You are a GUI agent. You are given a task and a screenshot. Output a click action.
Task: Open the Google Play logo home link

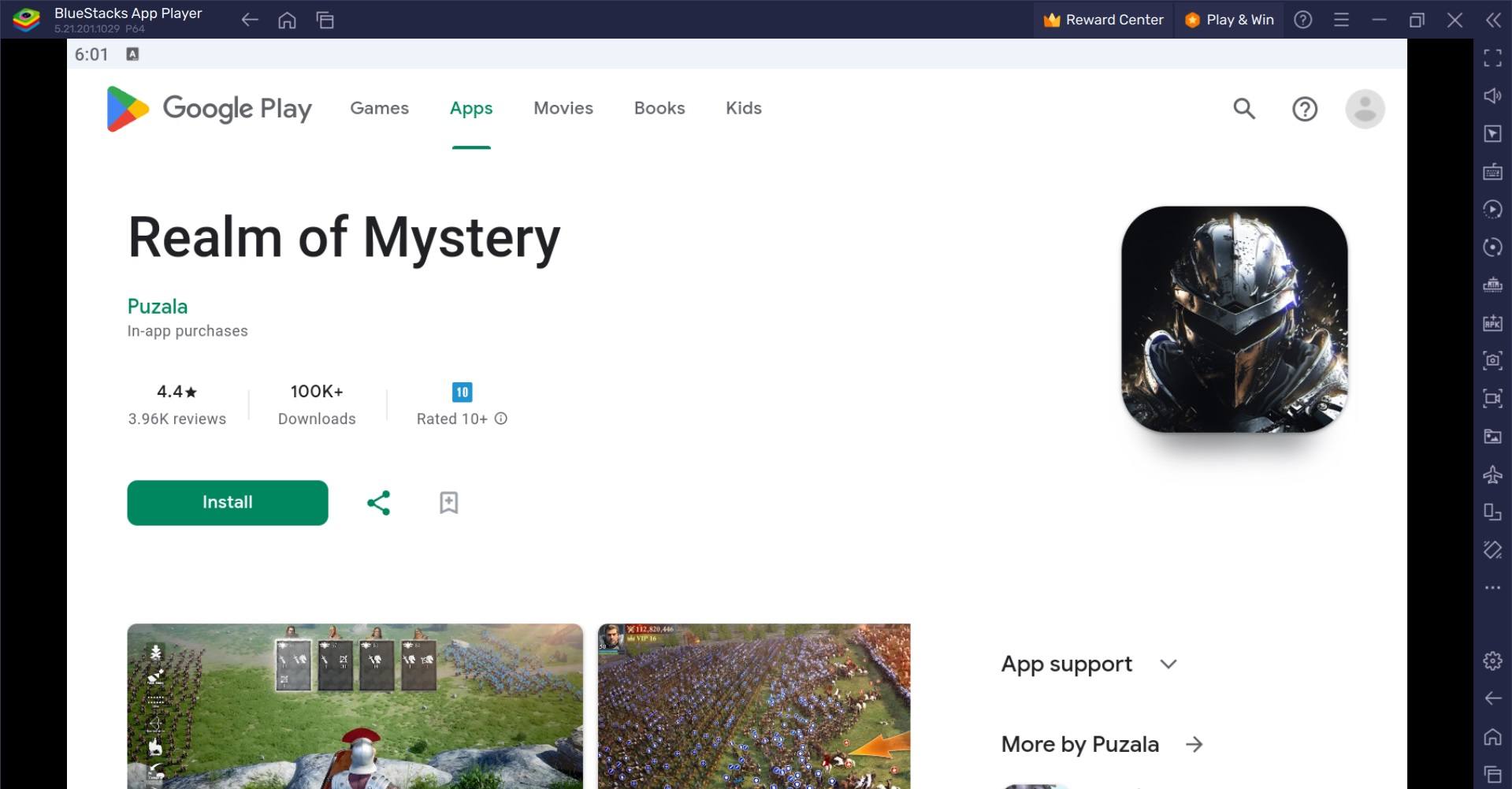click(x=209, y=109)
